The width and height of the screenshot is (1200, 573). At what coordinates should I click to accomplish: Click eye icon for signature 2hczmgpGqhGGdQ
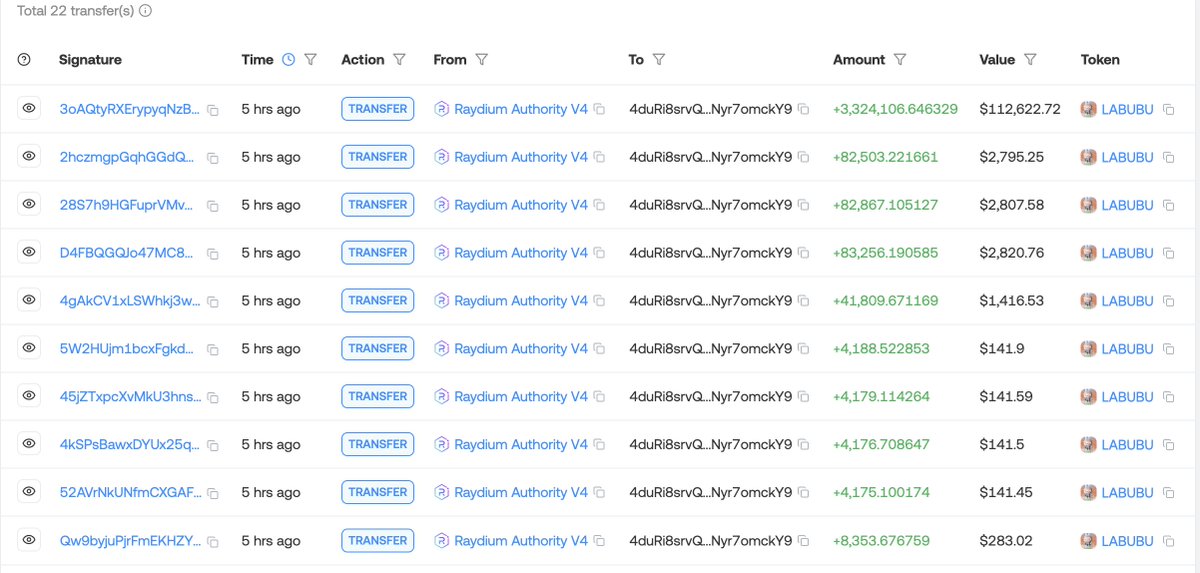coord(29,156)
